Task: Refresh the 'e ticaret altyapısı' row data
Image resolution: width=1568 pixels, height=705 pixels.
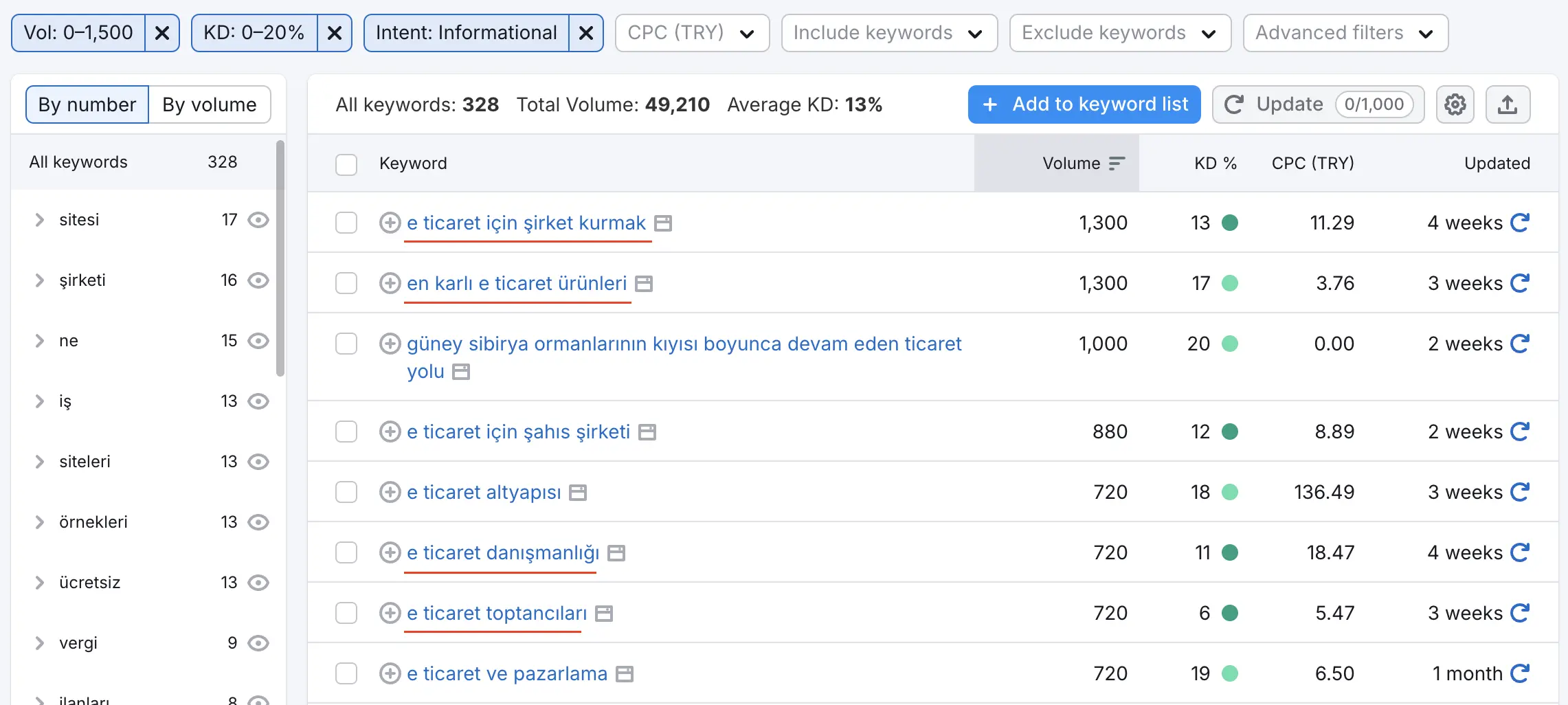Action: pyautogui.click(x=1519, y=492)
